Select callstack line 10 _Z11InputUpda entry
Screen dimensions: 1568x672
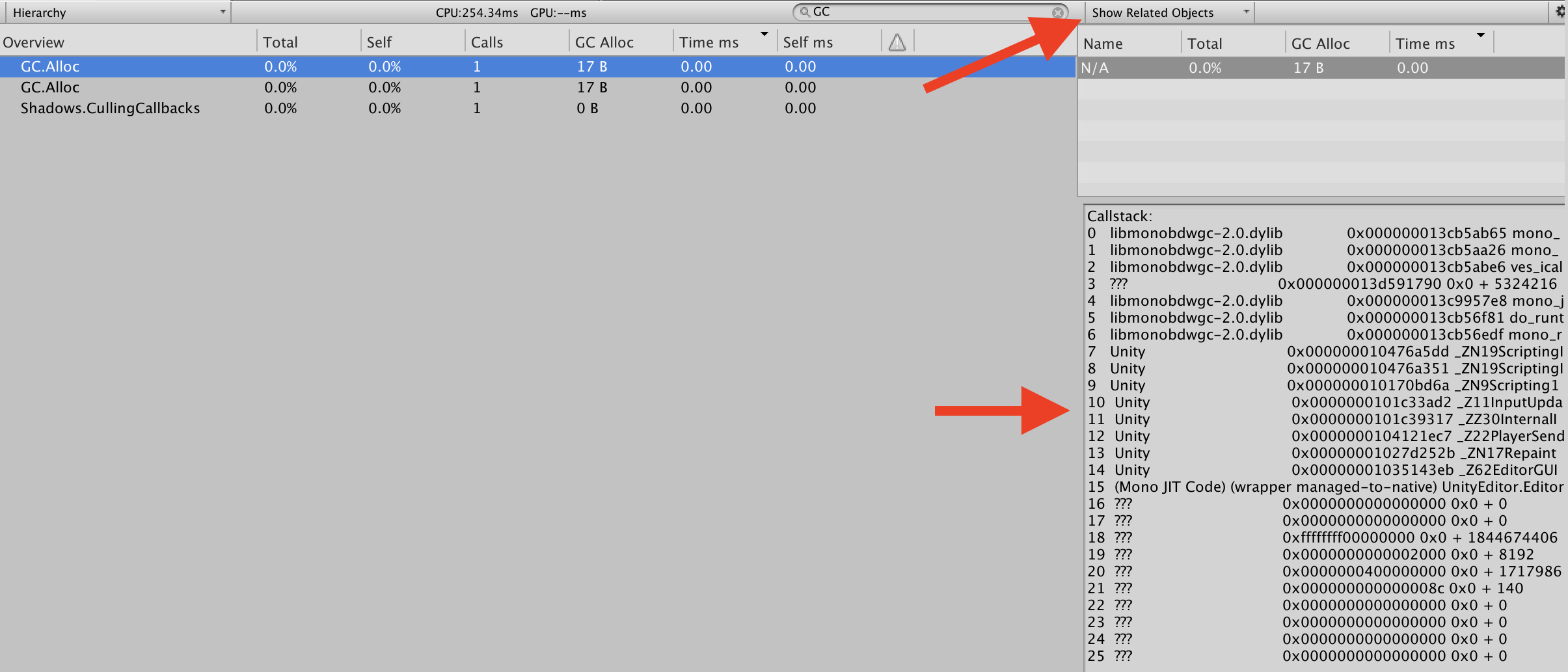[x=1325, y=402]
